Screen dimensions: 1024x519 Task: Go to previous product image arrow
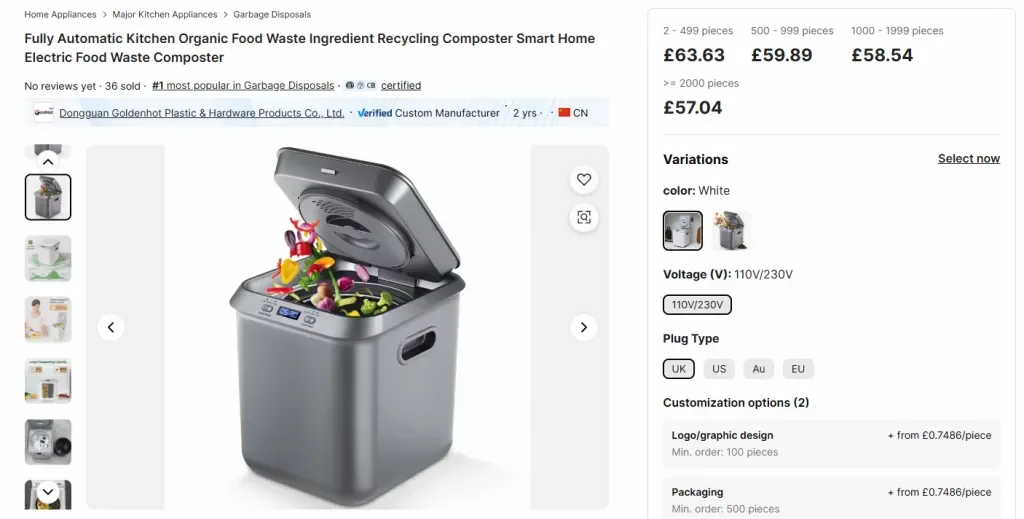[111, 327]
